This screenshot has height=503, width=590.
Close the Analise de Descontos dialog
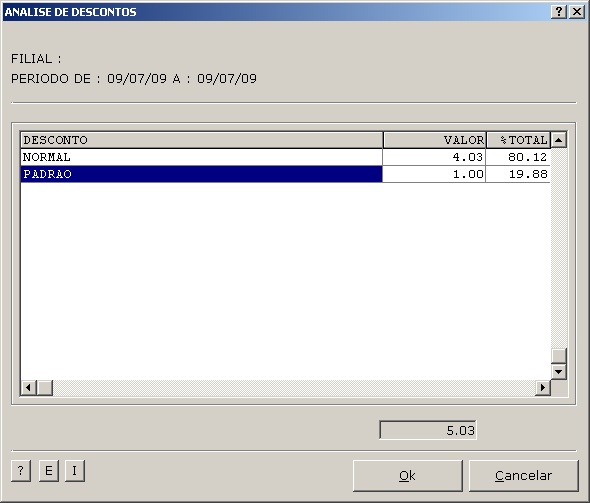[x=577, y=12]
